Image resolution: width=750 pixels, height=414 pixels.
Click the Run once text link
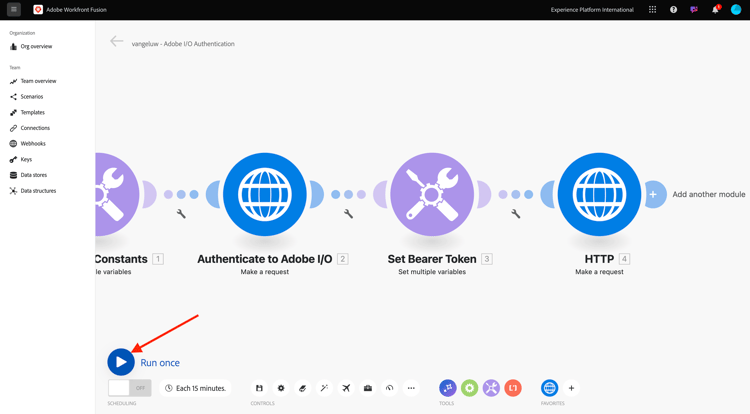click(x=160, y=363)
